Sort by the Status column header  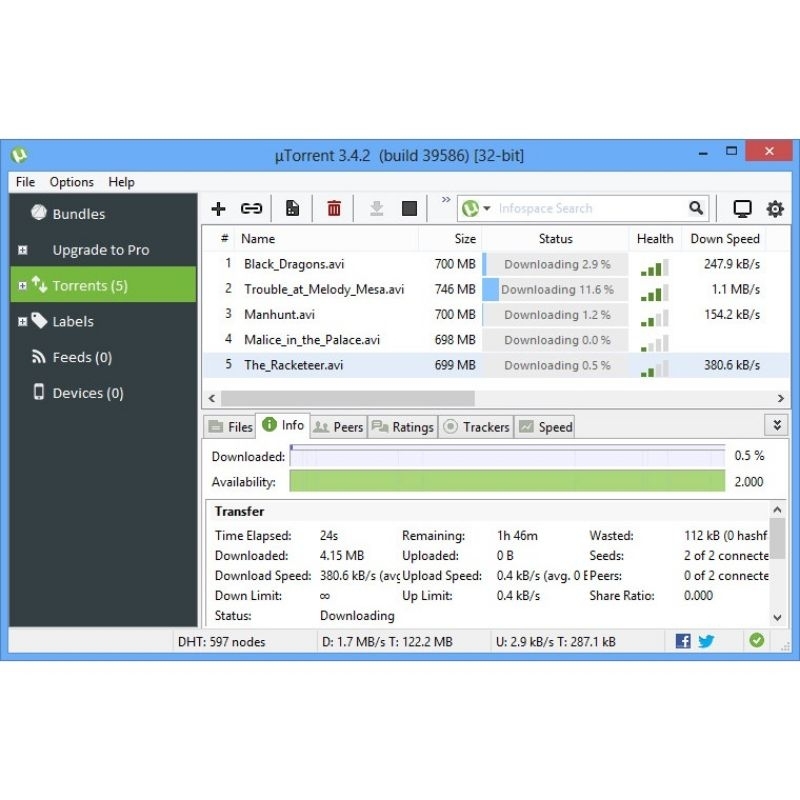555,239
